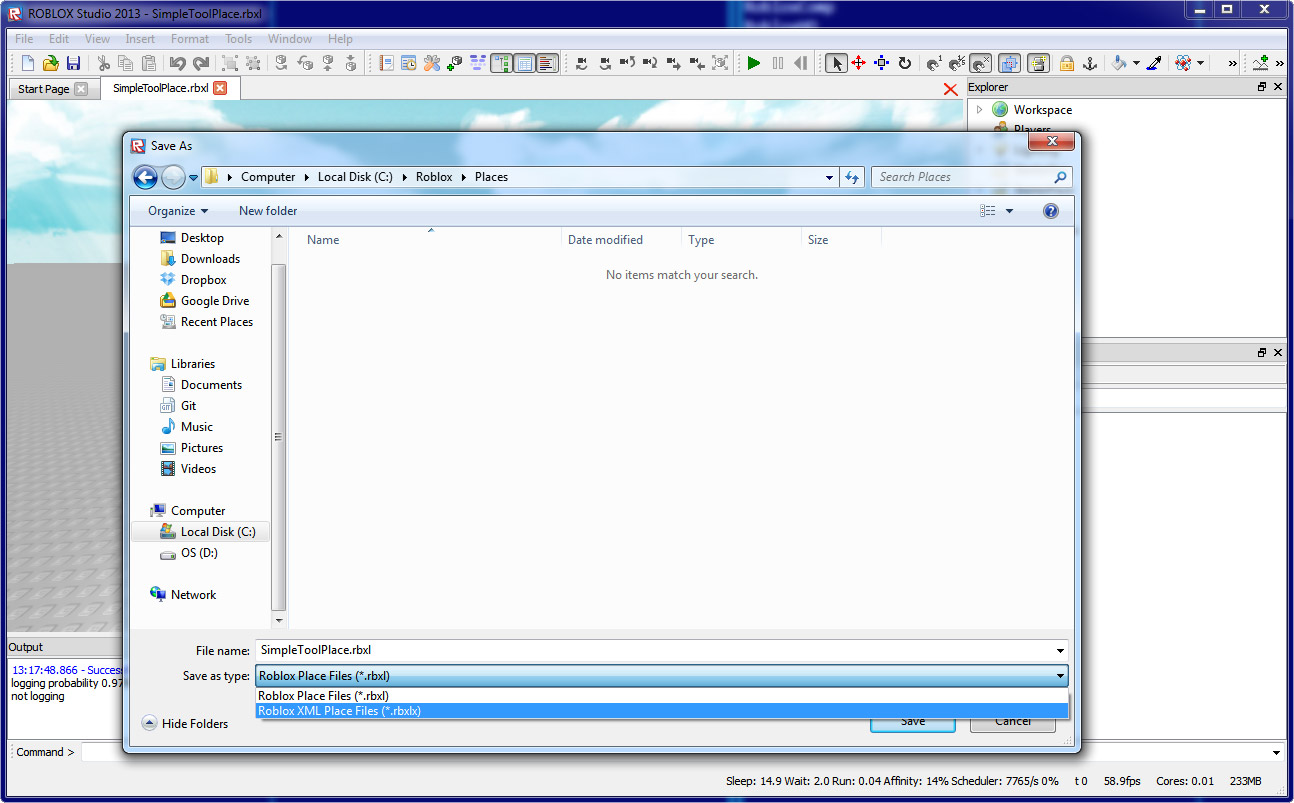Toggle the yellow grid snapping icon
This screenshot has width=1294, height=803.
point(1038,63)
